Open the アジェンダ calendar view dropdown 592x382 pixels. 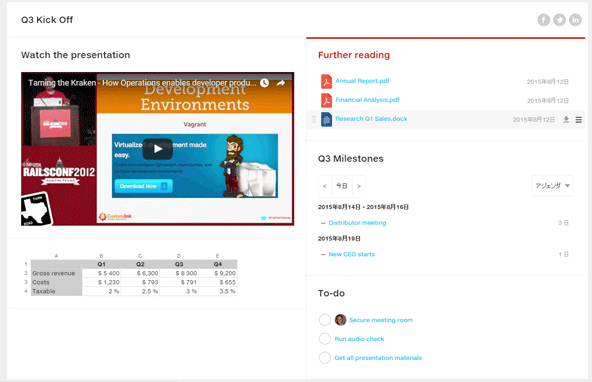click(552, 186)
